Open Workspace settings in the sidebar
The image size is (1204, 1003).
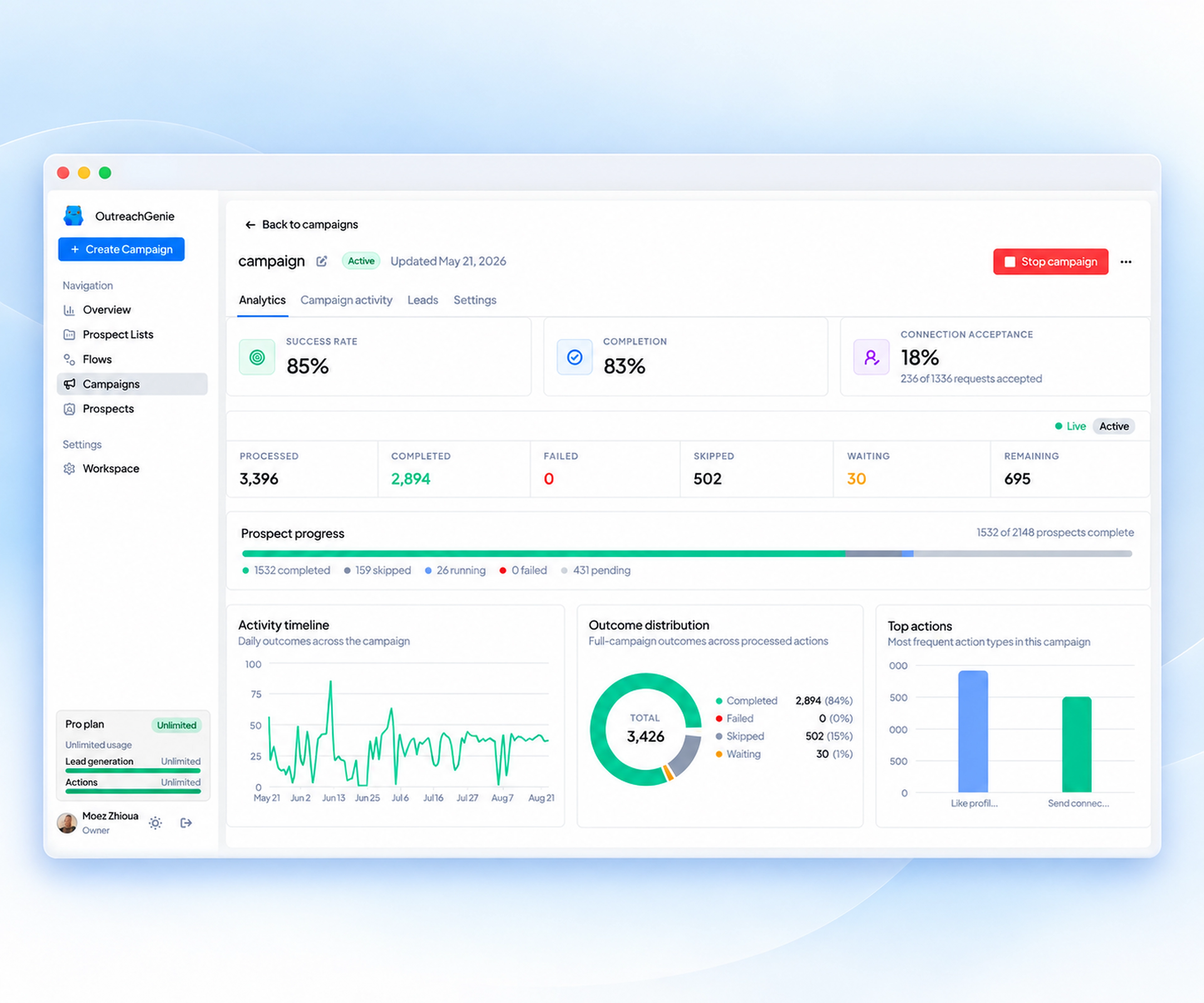coord(111,469)
